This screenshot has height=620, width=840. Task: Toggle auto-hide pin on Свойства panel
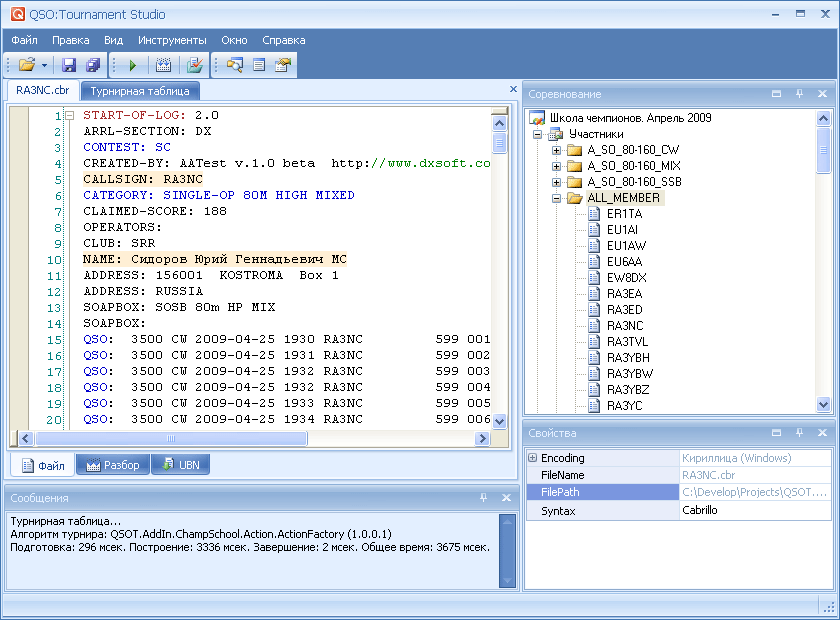799,433
